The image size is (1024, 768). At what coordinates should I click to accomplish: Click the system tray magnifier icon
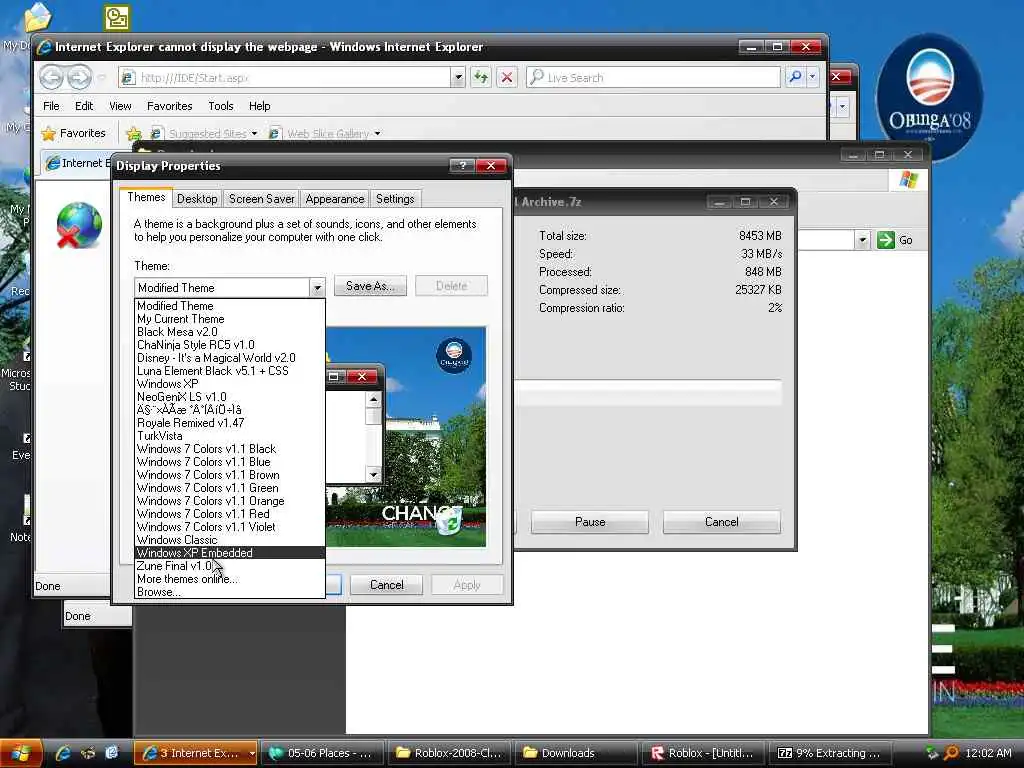(x=952, y=753)
